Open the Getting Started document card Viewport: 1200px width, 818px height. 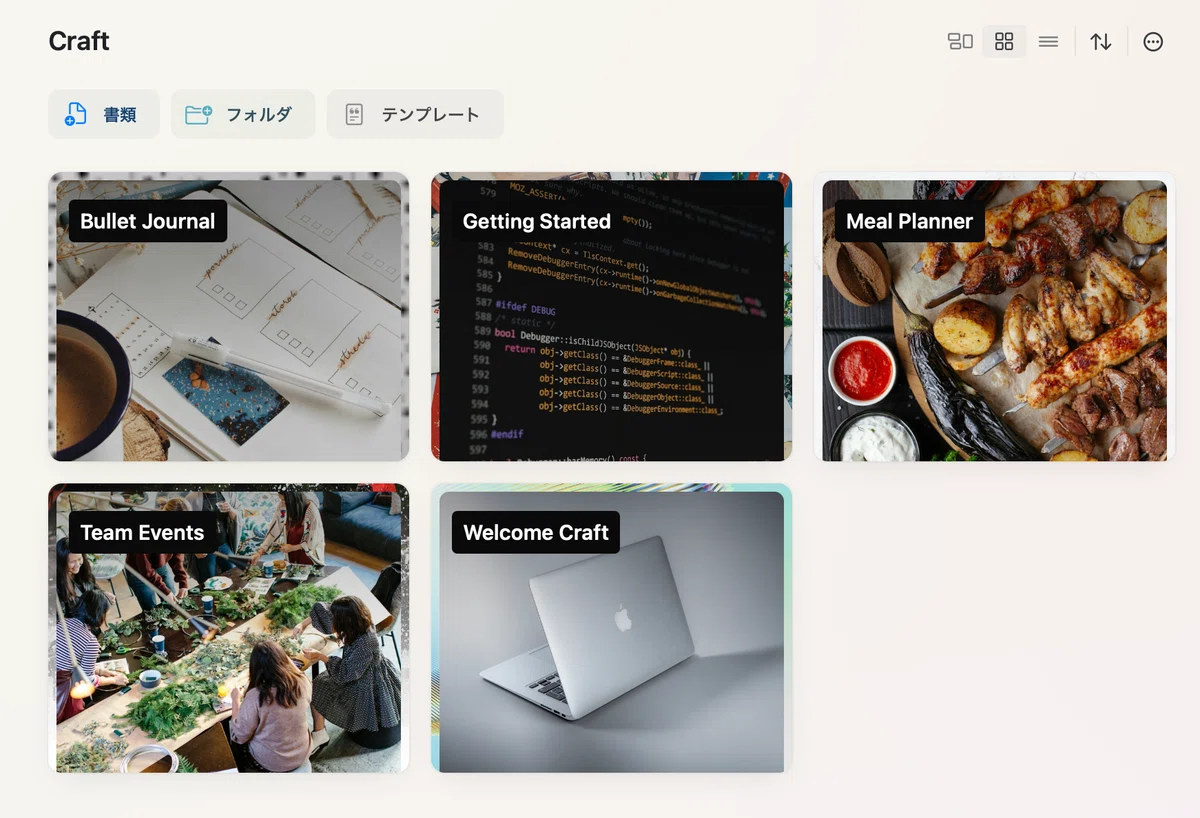pyautogui.click(x=611, y=316)
